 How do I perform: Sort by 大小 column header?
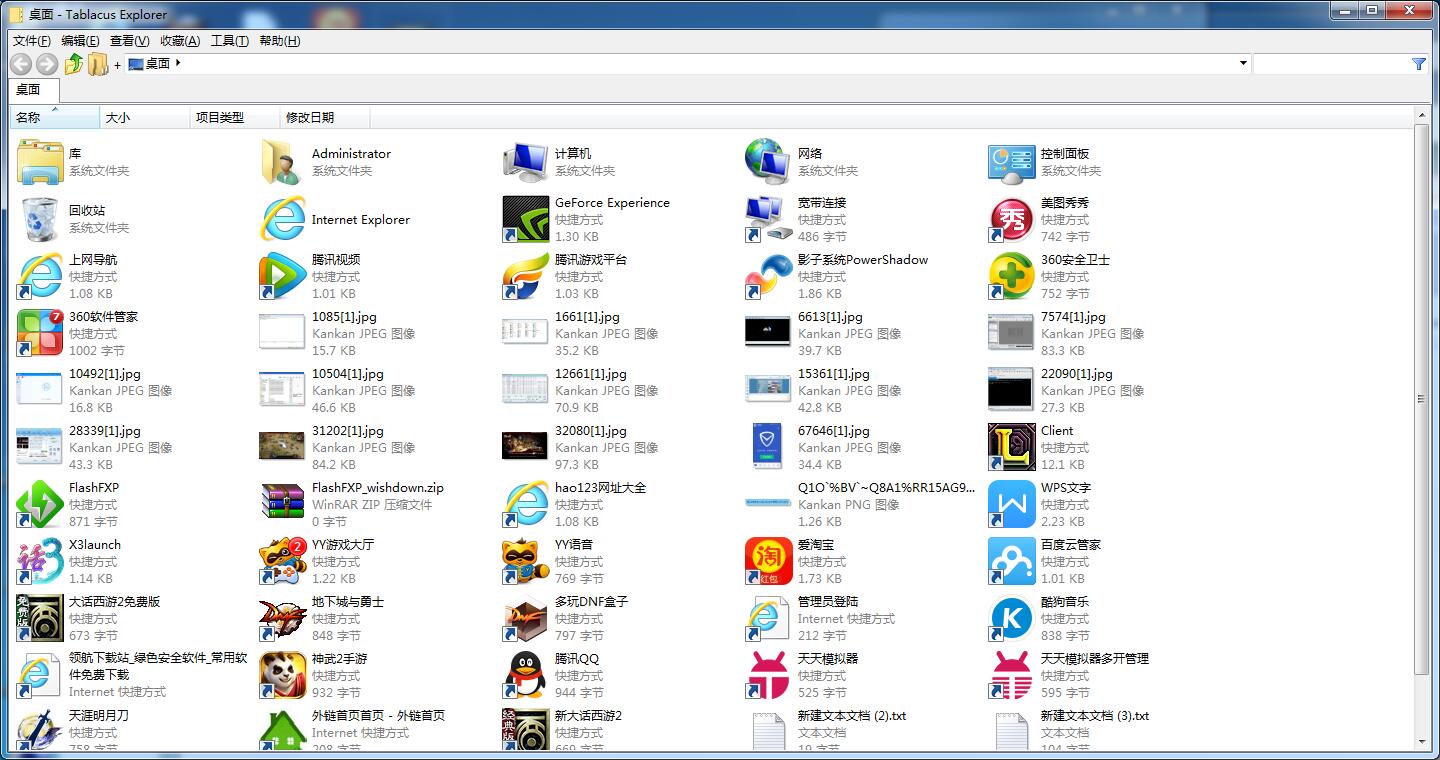(145, 117)
